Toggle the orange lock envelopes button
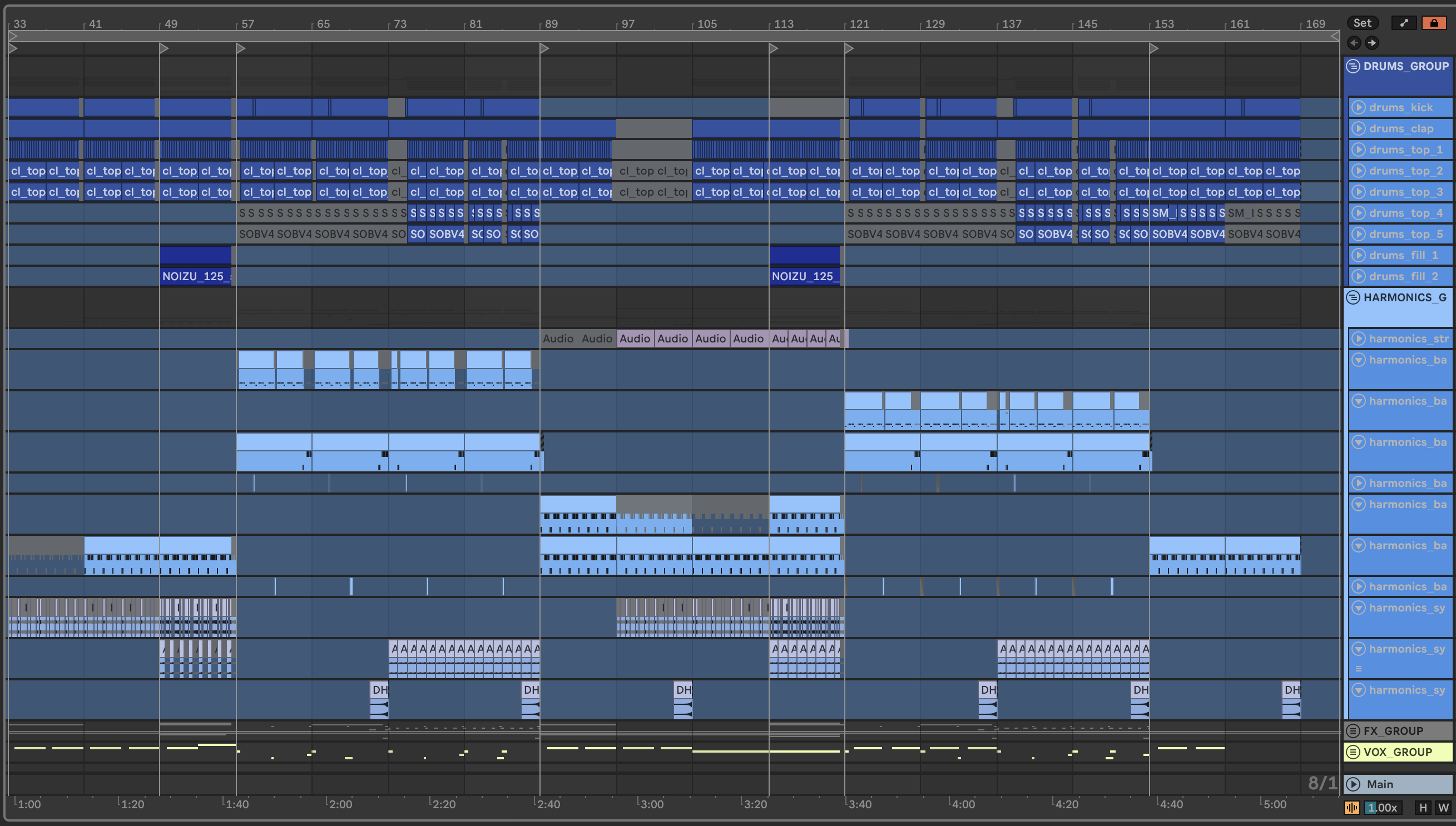The width and height of the screenshot is (1456, 826). 1434,23
